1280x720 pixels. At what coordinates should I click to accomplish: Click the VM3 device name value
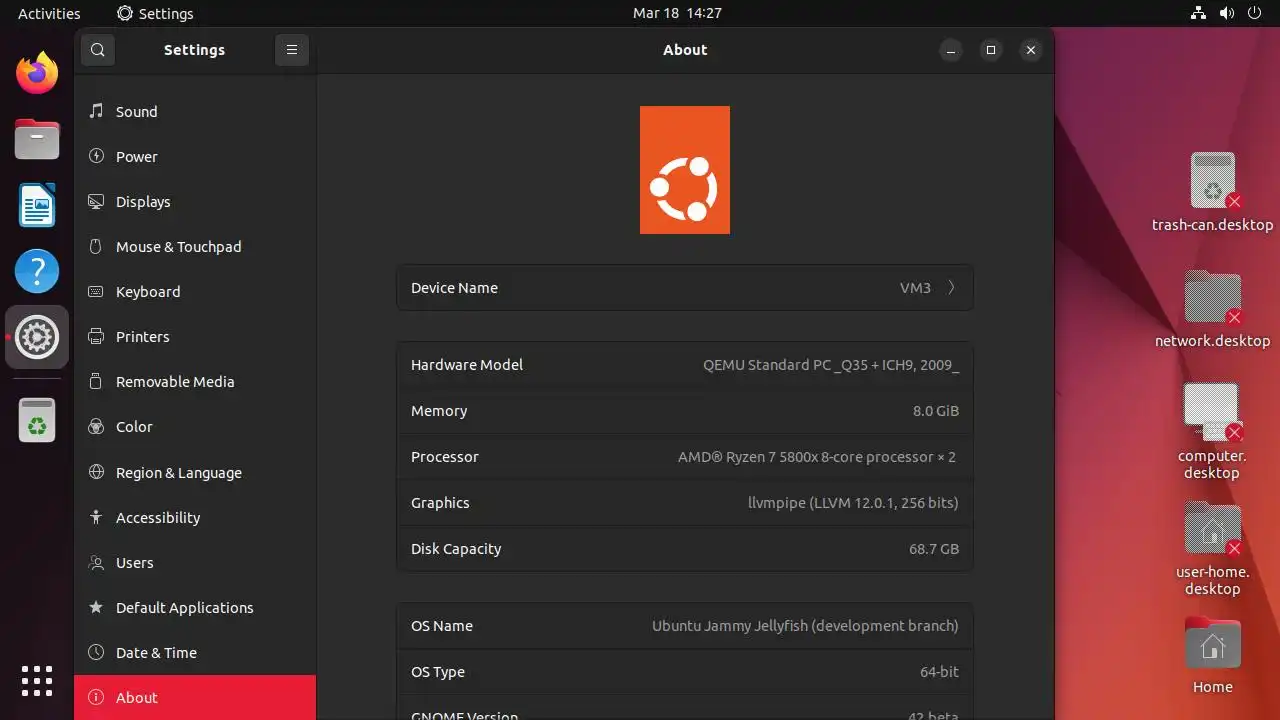coord(915,288)
